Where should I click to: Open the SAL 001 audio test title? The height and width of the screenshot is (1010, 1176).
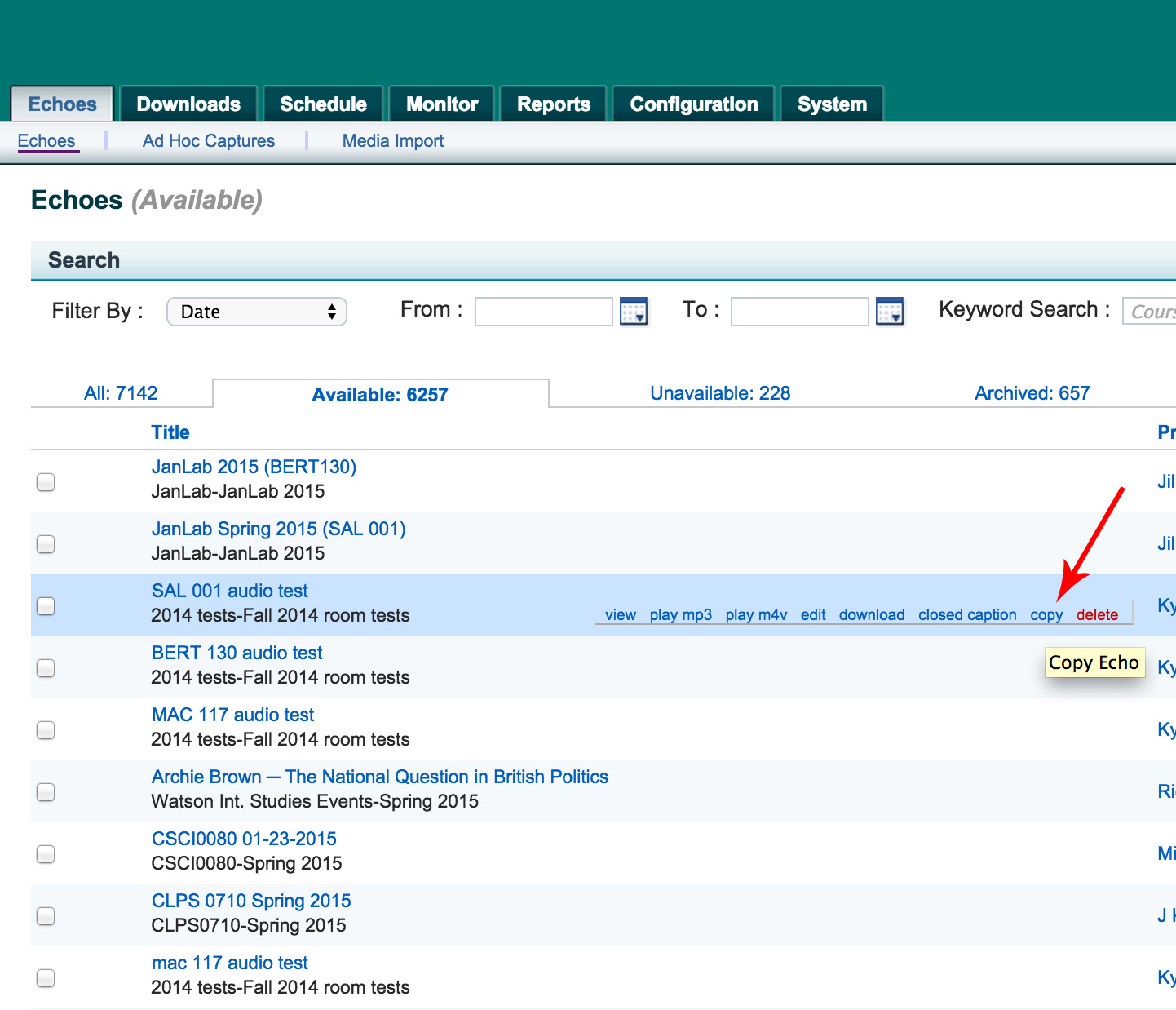230,591
